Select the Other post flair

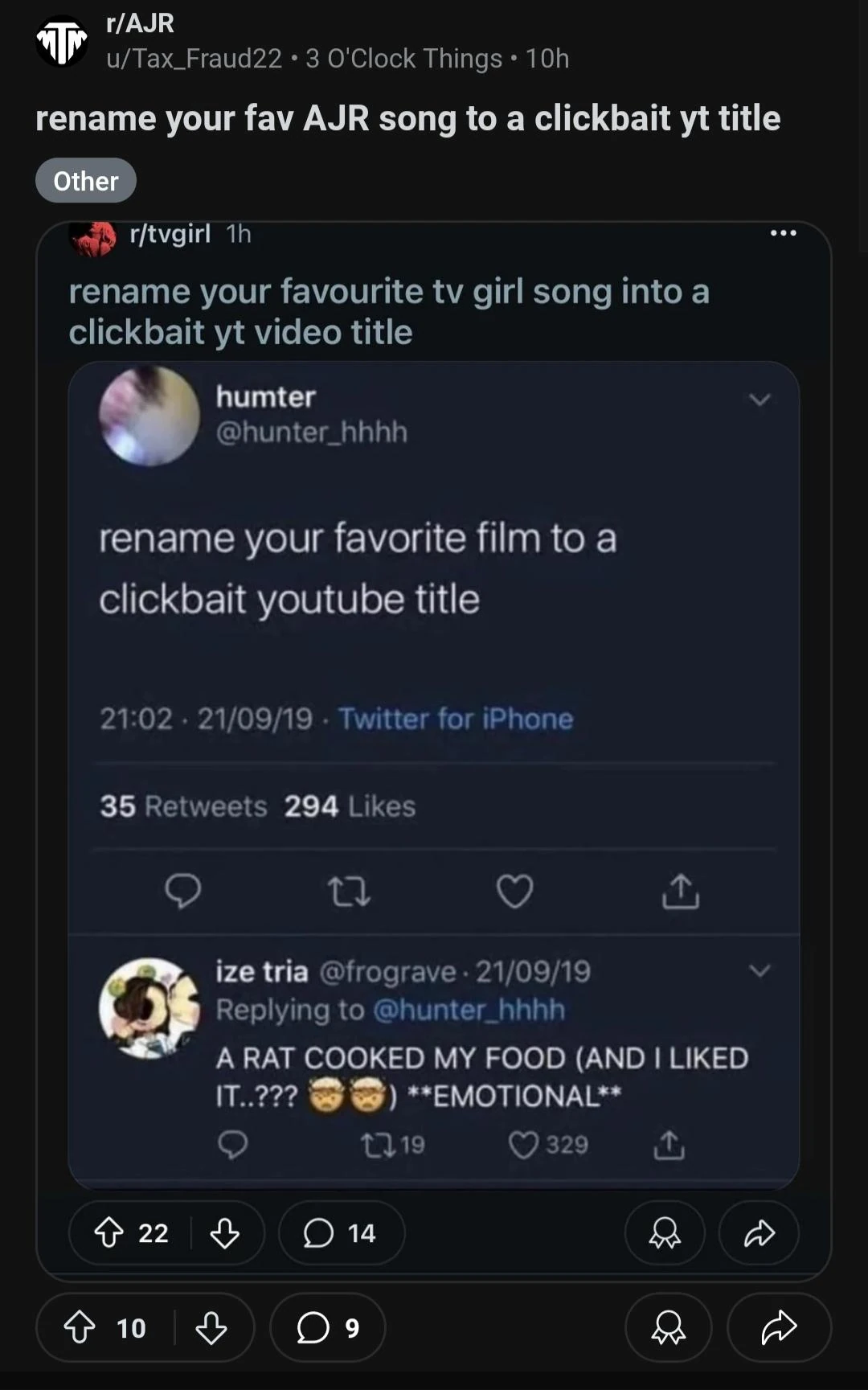coord(86,181)
